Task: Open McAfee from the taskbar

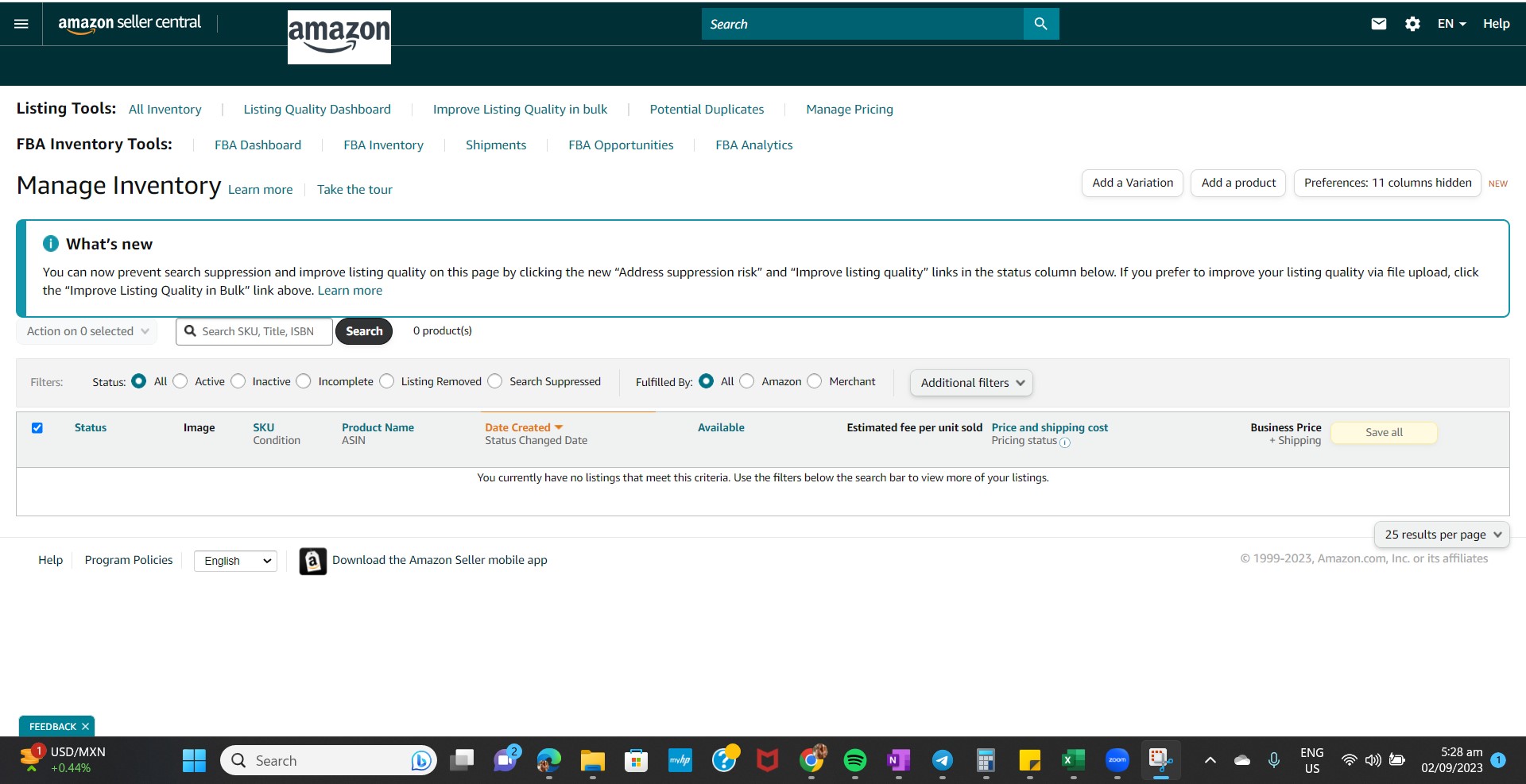Action: (767, 761)
